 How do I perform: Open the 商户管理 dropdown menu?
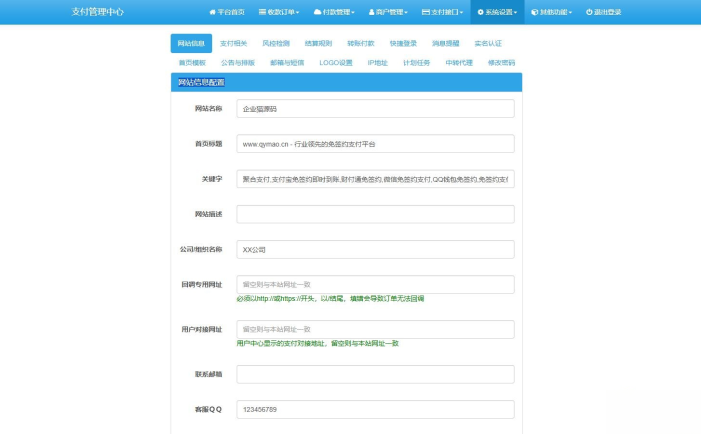point(388,12)
